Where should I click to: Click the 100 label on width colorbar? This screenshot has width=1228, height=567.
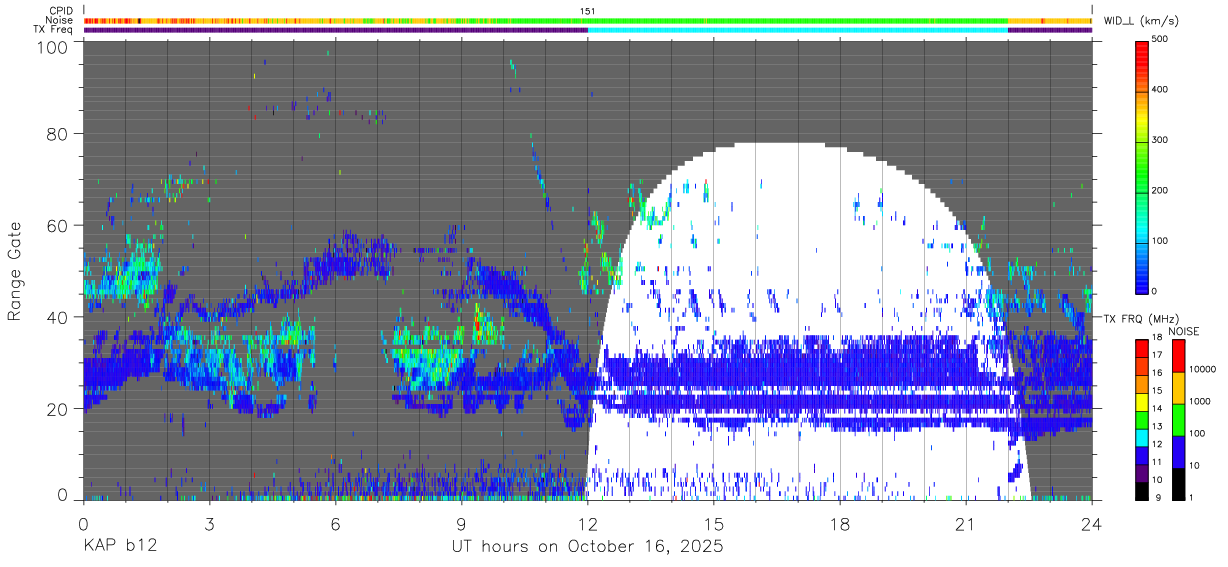(x=1160, y=240)
